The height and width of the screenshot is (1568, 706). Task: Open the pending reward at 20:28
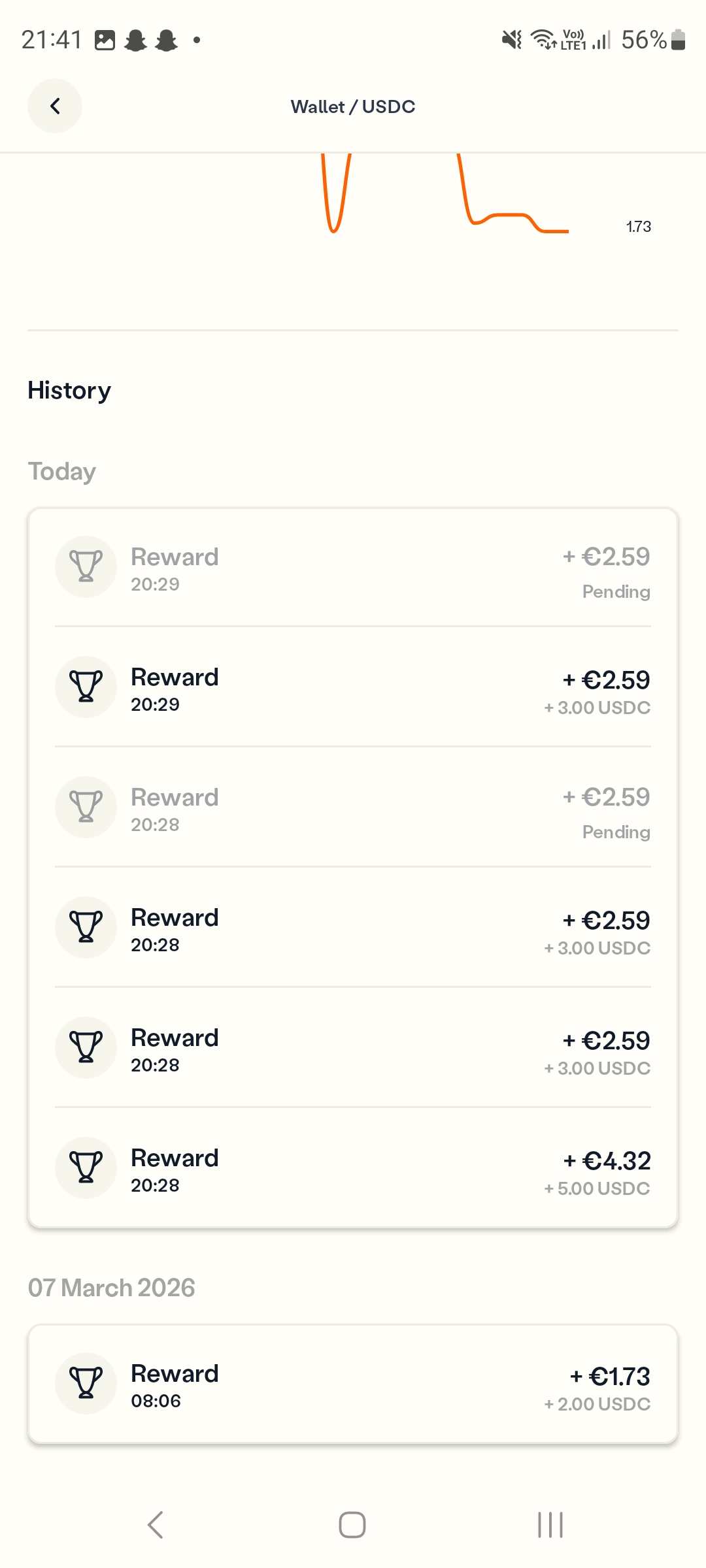point(353,808)
